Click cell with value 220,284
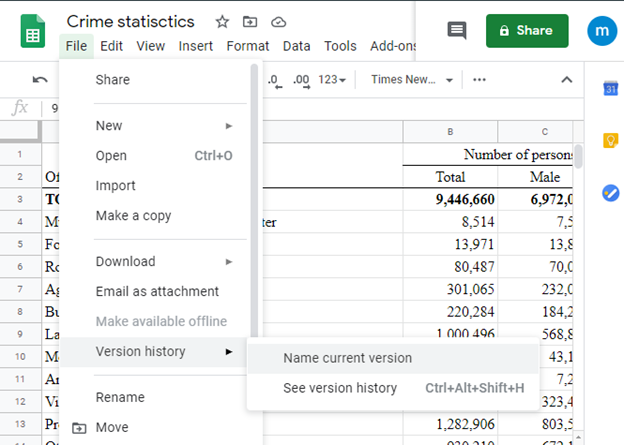 pos(450,312)
